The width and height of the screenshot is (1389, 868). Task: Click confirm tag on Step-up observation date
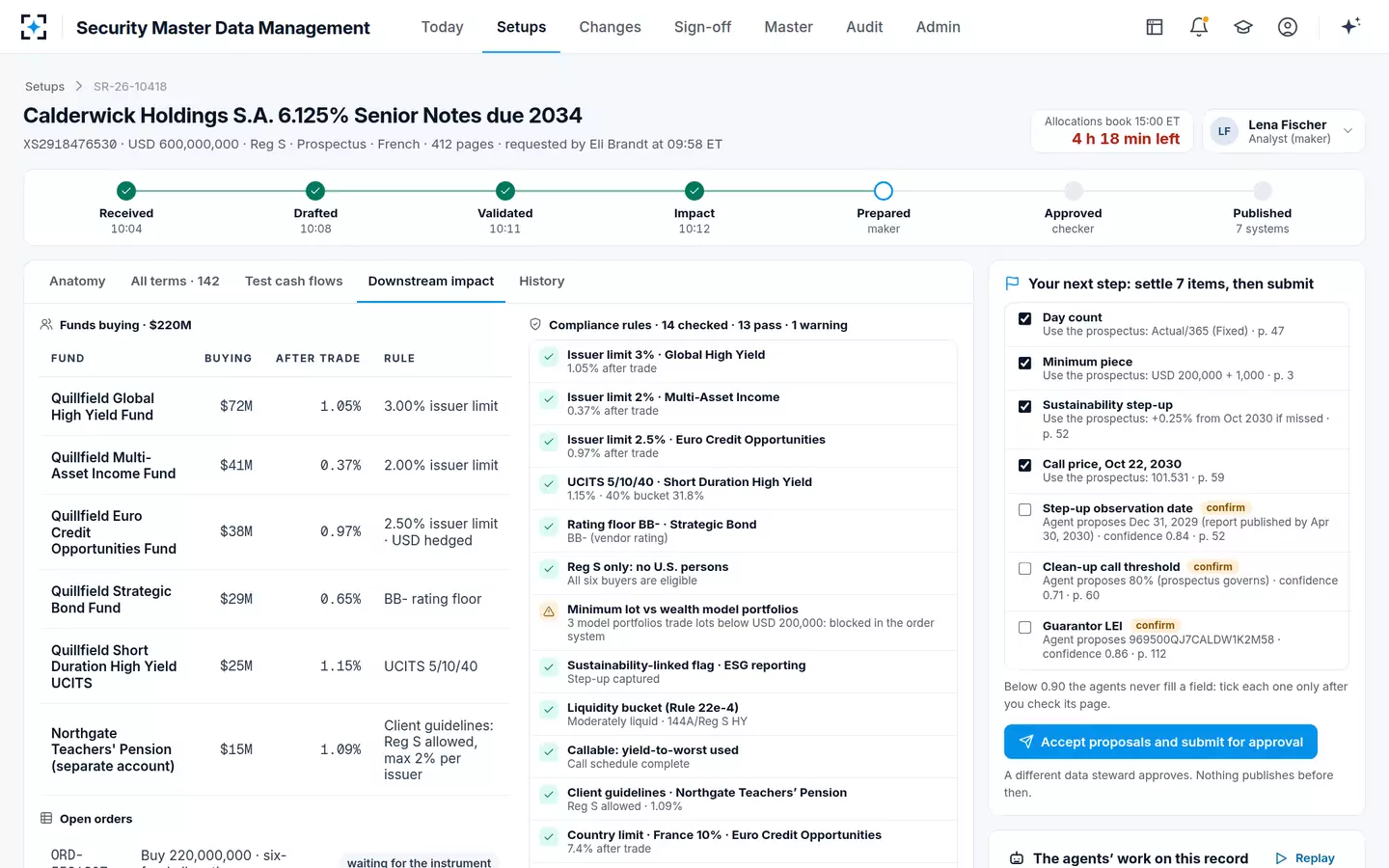click(x=1225, y=507)
